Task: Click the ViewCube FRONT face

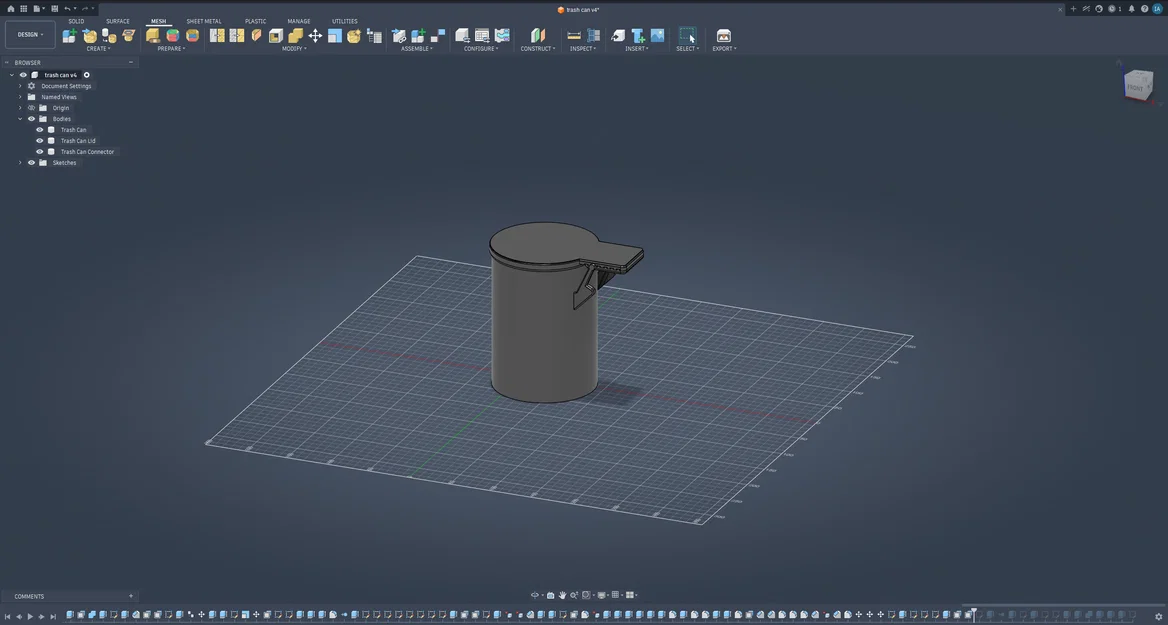Action: (1135, 87)
